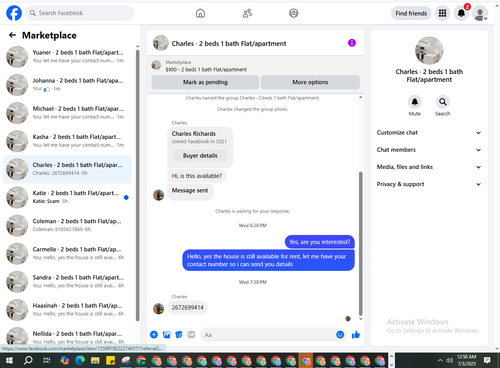500x368 pixels.
Task: Choose a sticker
Action: [179, 335]
